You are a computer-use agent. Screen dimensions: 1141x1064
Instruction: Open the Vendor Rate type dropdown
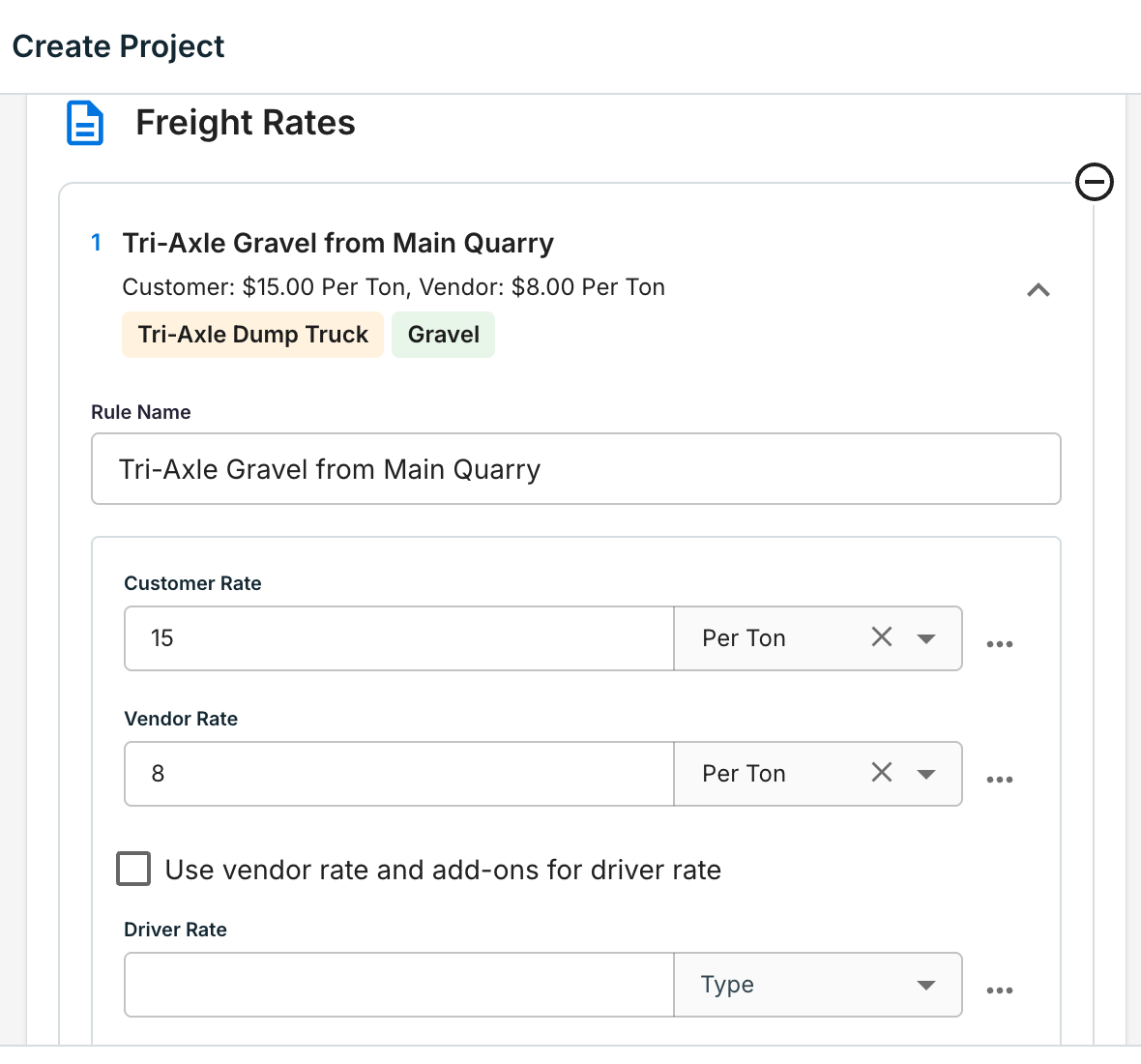pyautogui.click(x=925, y=774)
